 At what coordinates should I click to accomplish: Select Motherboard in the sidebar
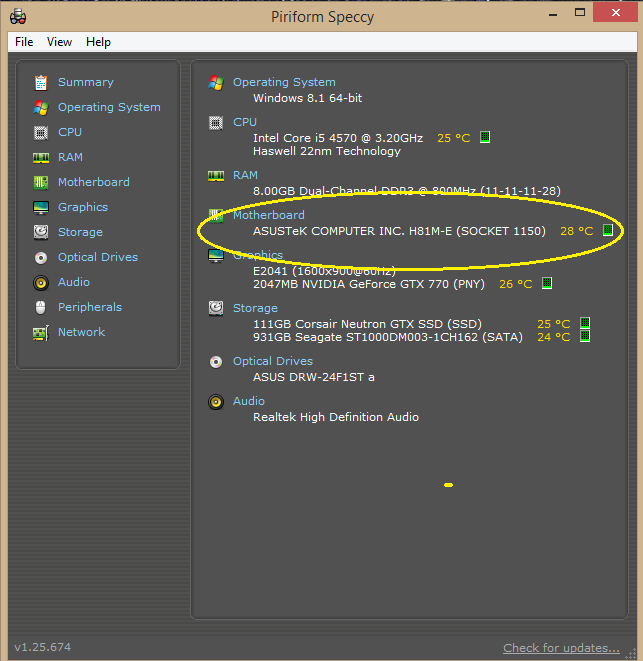(94, 182)
